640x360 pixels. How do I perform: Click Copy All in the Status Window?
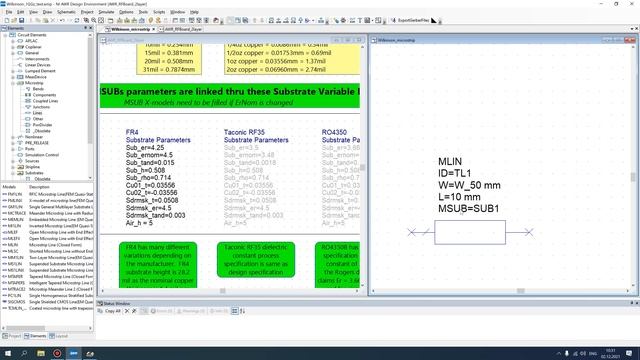click(x=109, y=311)
